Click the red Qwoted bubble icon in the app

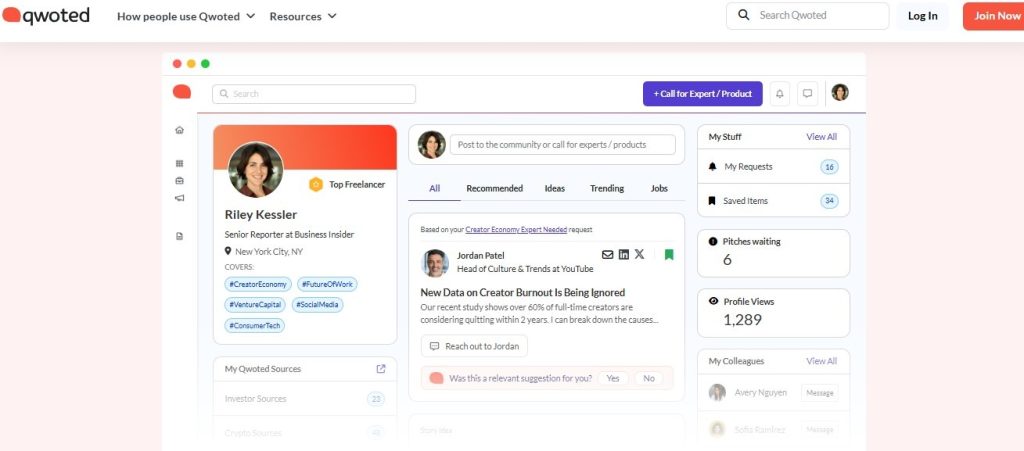coord(182,92)
